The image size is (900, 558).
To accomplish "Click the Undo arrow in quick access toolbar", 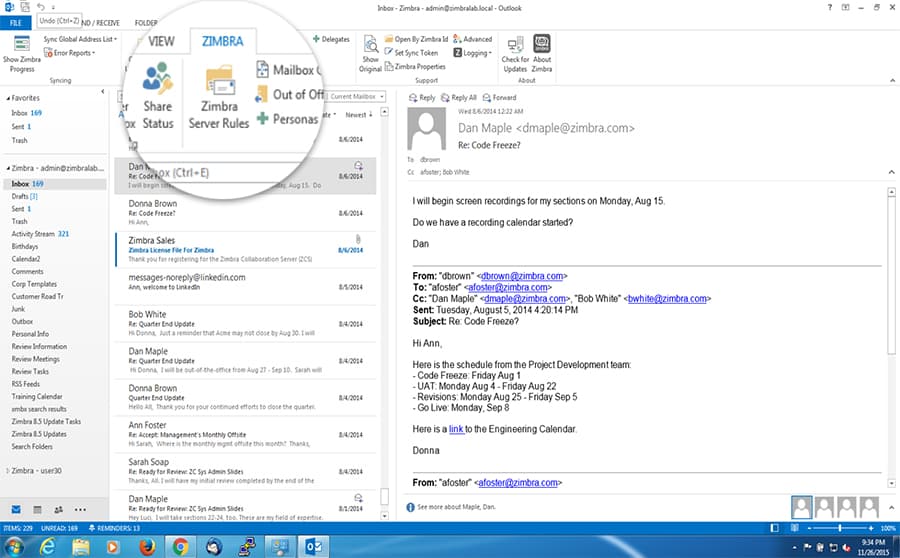I will coord(41,7).
